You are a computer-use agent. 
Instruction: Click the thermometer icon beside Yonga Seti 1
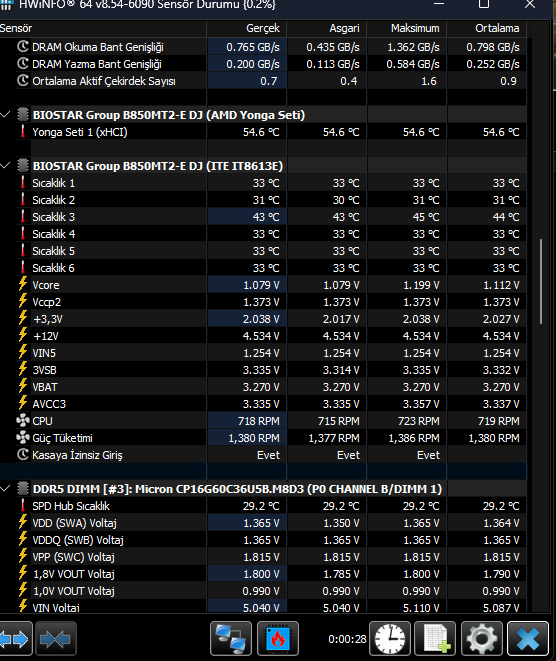click(23, 132)
